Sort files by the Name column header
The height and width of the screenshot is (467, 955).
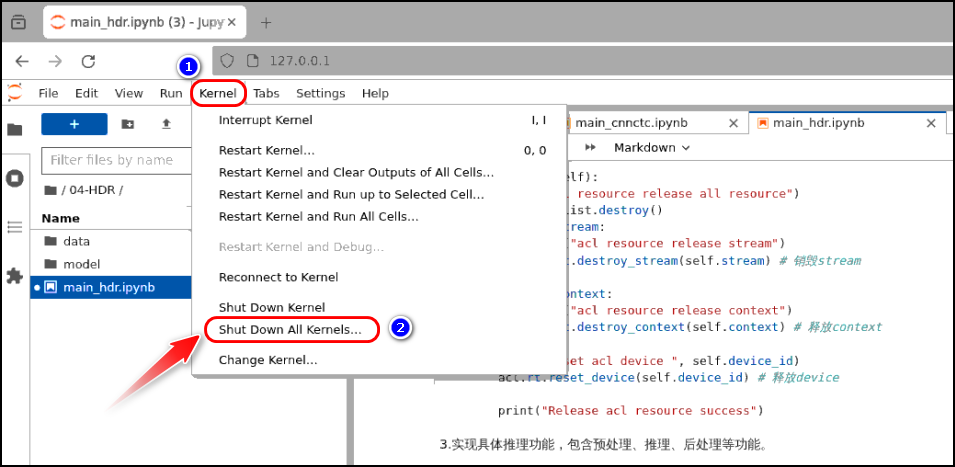point(60,218)
